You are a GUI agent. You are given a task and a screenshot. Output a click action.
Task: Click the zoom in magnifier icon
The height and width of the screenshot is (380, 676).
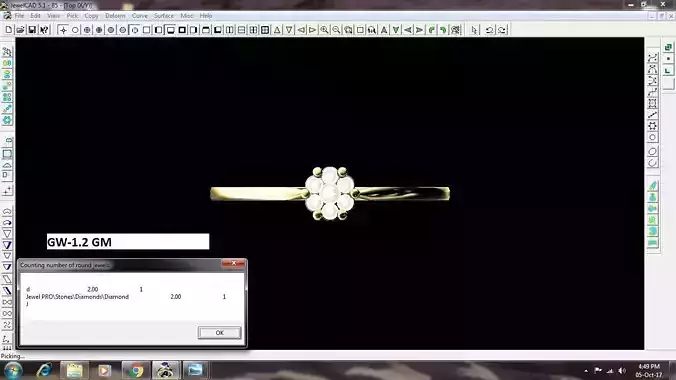click(x=324, y=30)
